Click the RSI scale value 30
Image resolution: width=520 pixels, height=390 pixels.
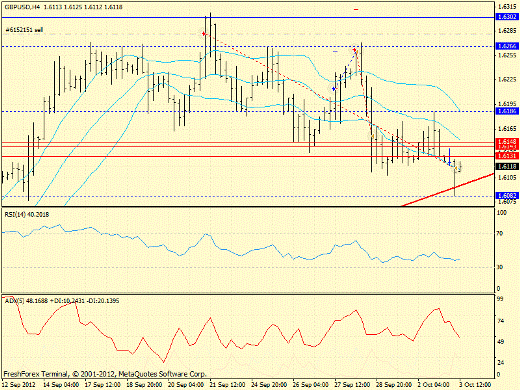(500, 267)
